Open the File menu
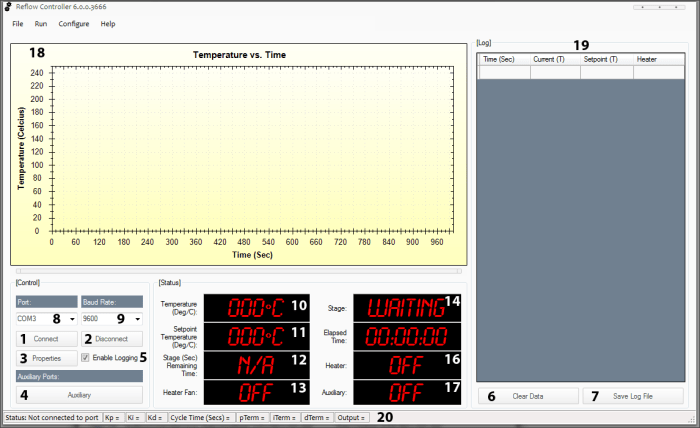 pos(18,23)
